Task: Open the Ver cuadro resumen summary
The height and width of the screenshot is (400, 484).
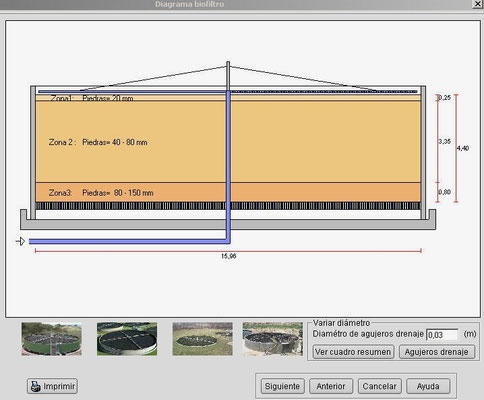Action: tap(353, 352)
